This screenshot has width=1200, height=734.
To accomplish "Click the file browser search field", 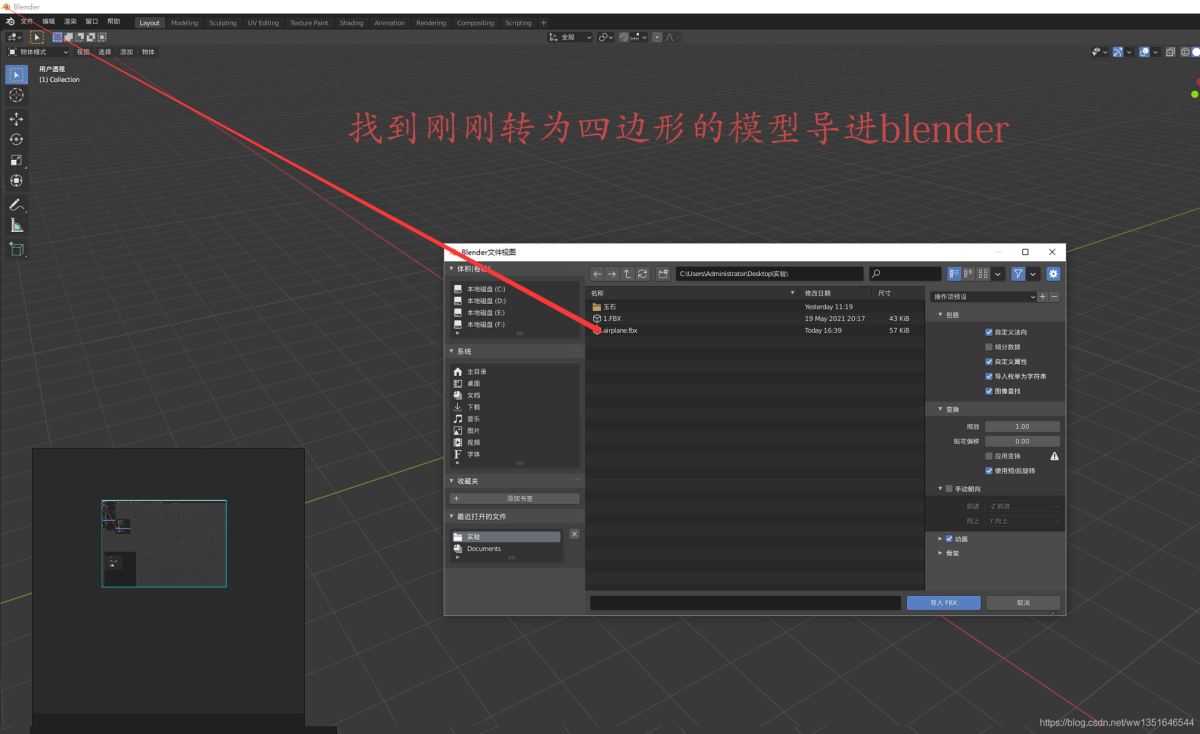I will [905, 274].
